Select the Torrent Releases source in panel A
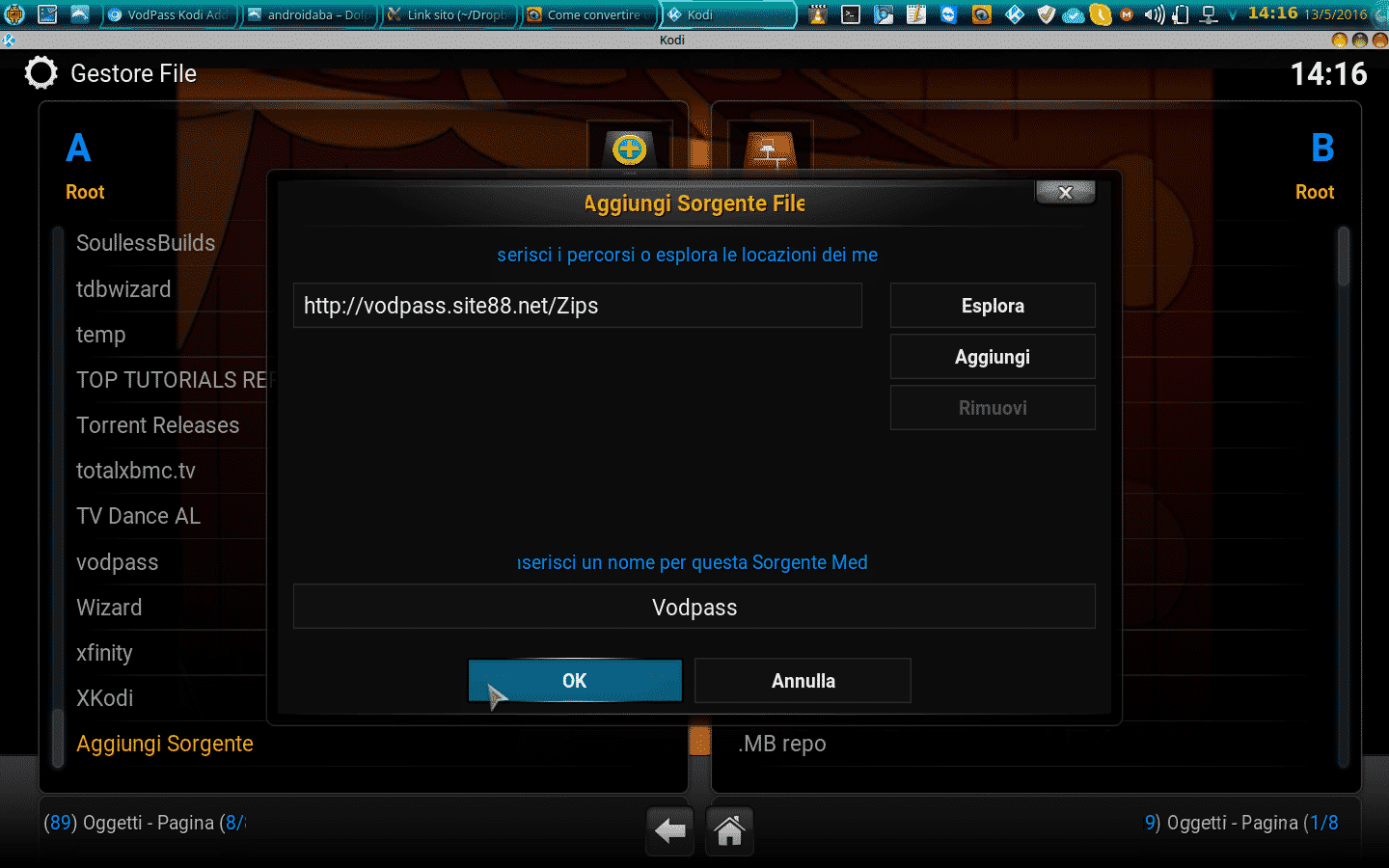The height and width of the screenshot is (868, 1389). 158,425
